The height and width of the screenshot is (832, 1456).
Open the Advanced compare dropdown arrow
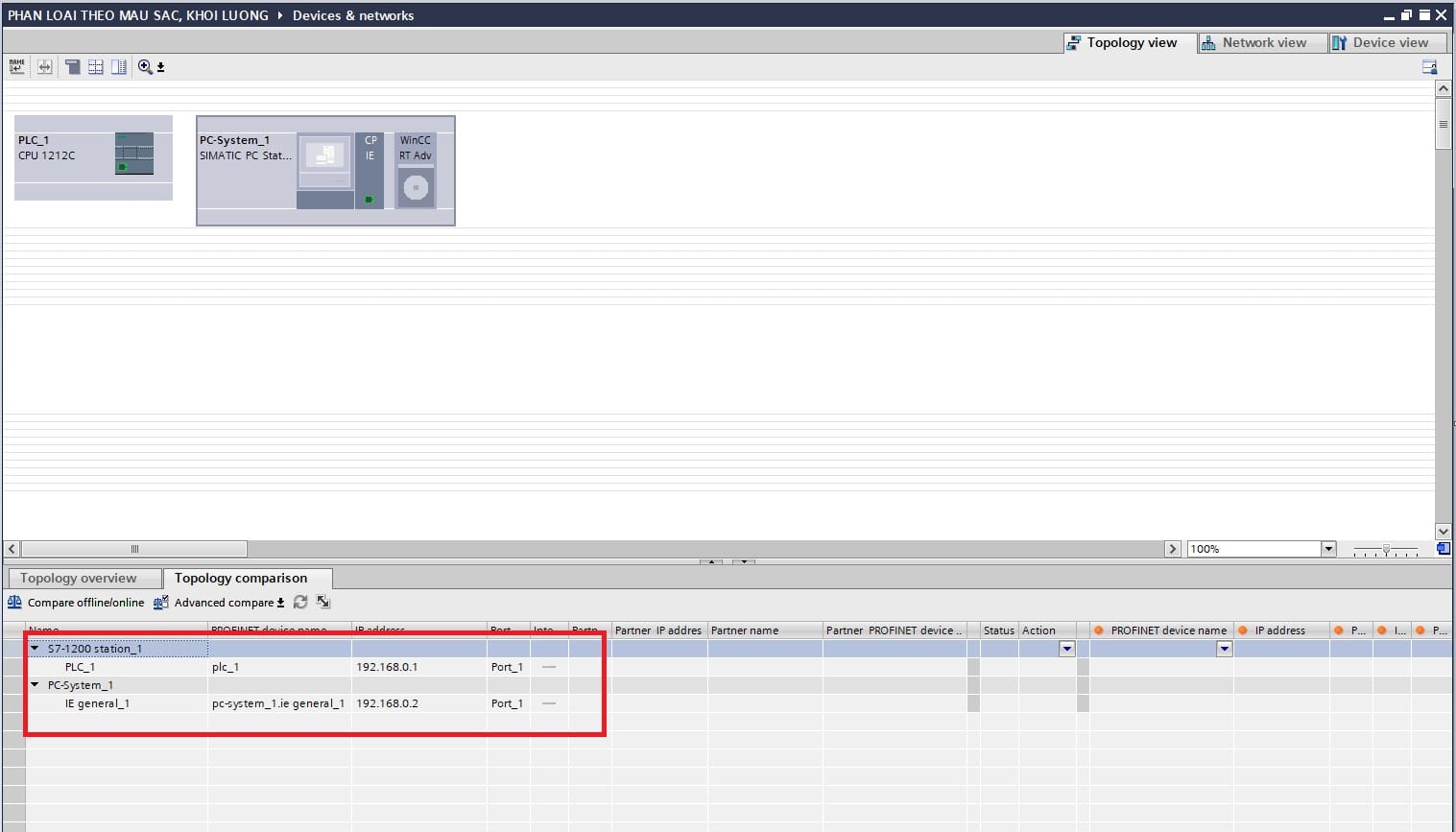point(281,604)
